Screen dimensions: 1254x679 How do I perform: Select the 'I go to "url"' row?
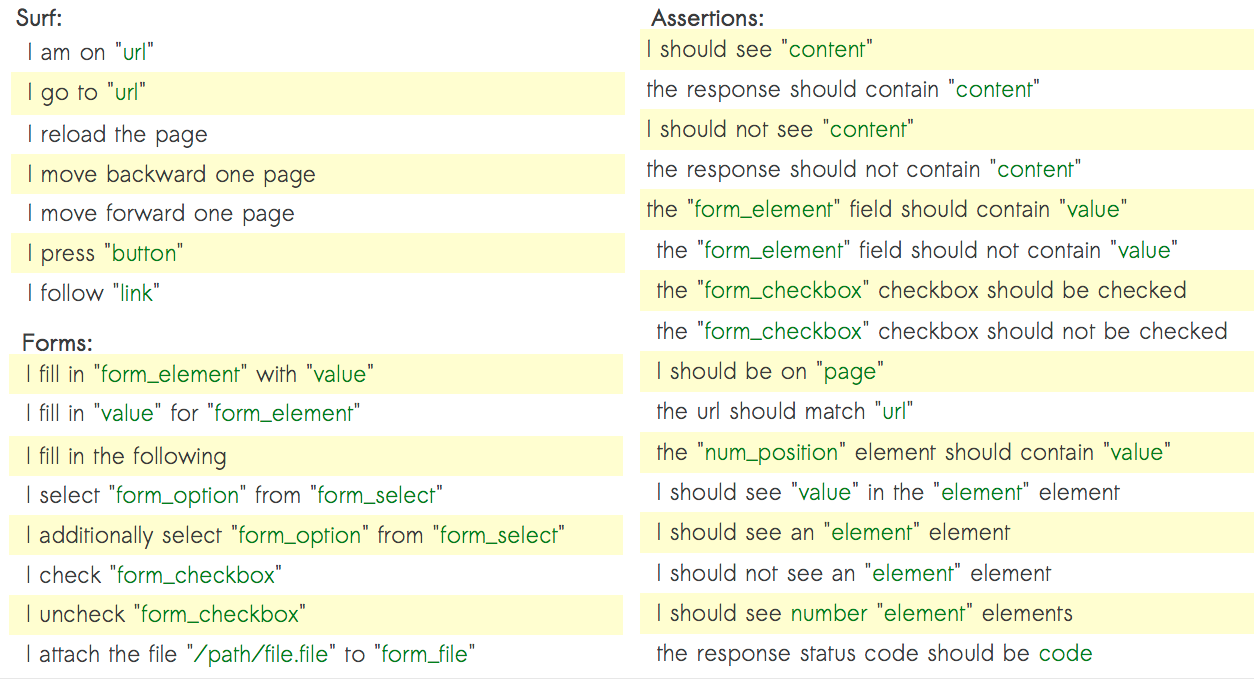click(318, 93)
